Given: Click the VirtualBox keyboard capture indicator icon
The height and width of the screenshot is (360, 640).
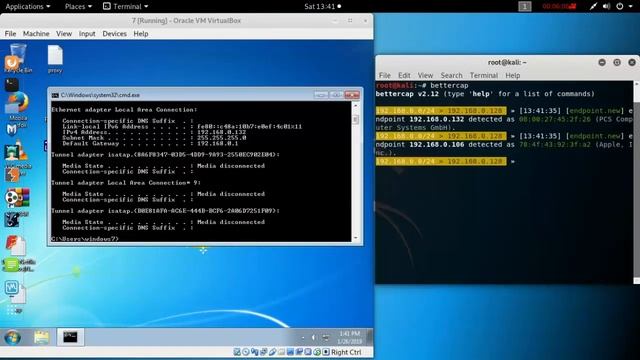Looking at the screenshot, I should pos(326,352).
